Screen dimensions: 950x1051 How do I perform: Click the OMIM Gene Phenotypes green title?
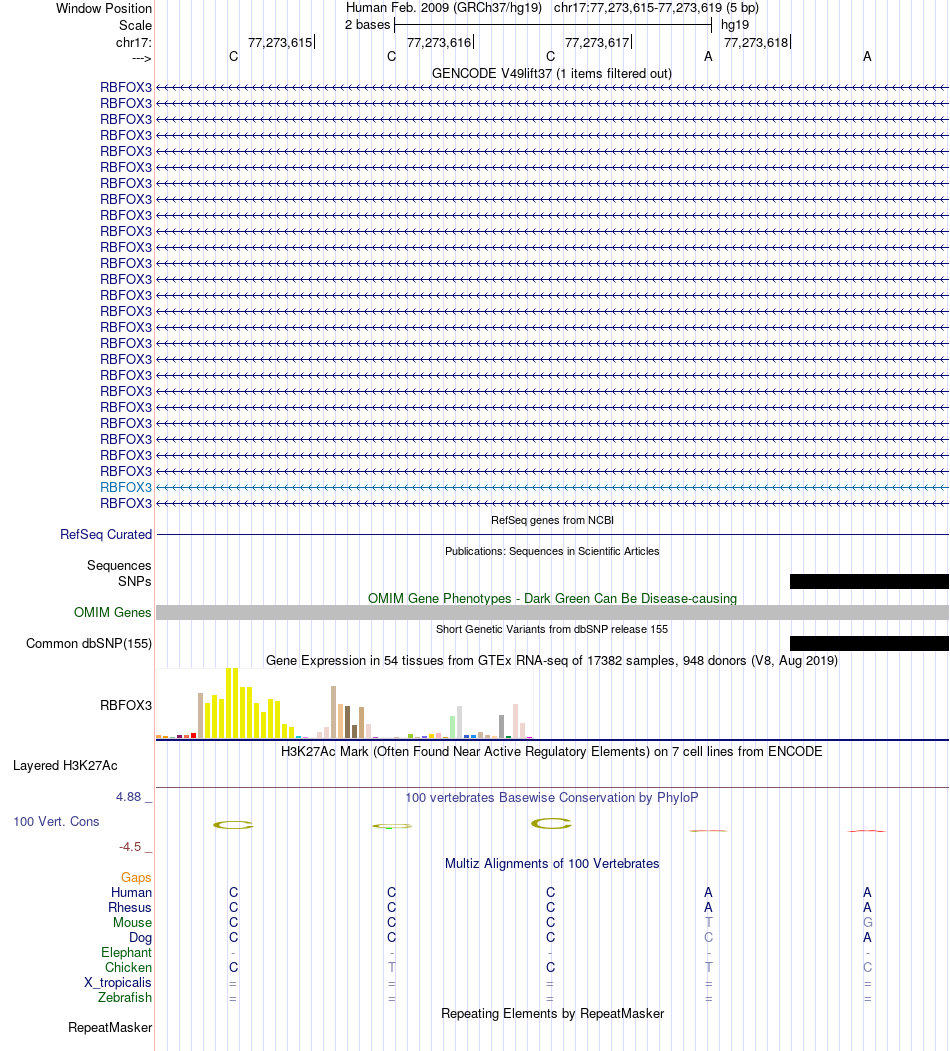coord(552,598)
